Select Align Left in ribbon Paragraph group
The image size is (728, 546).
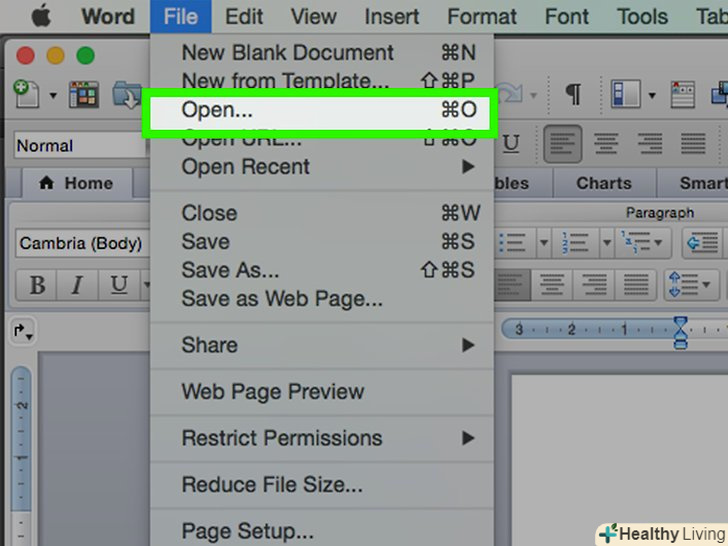click(511, 285)
